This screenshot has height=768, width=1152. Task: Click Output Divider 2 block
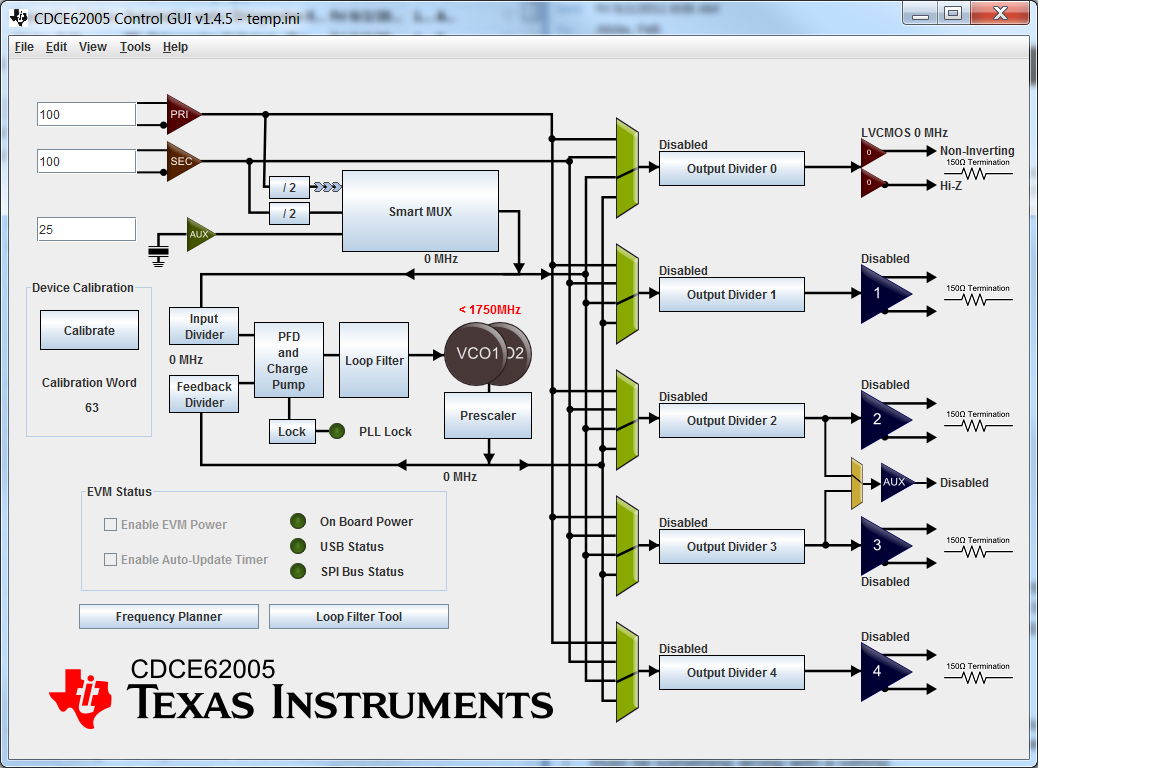(x=732, y=420)
